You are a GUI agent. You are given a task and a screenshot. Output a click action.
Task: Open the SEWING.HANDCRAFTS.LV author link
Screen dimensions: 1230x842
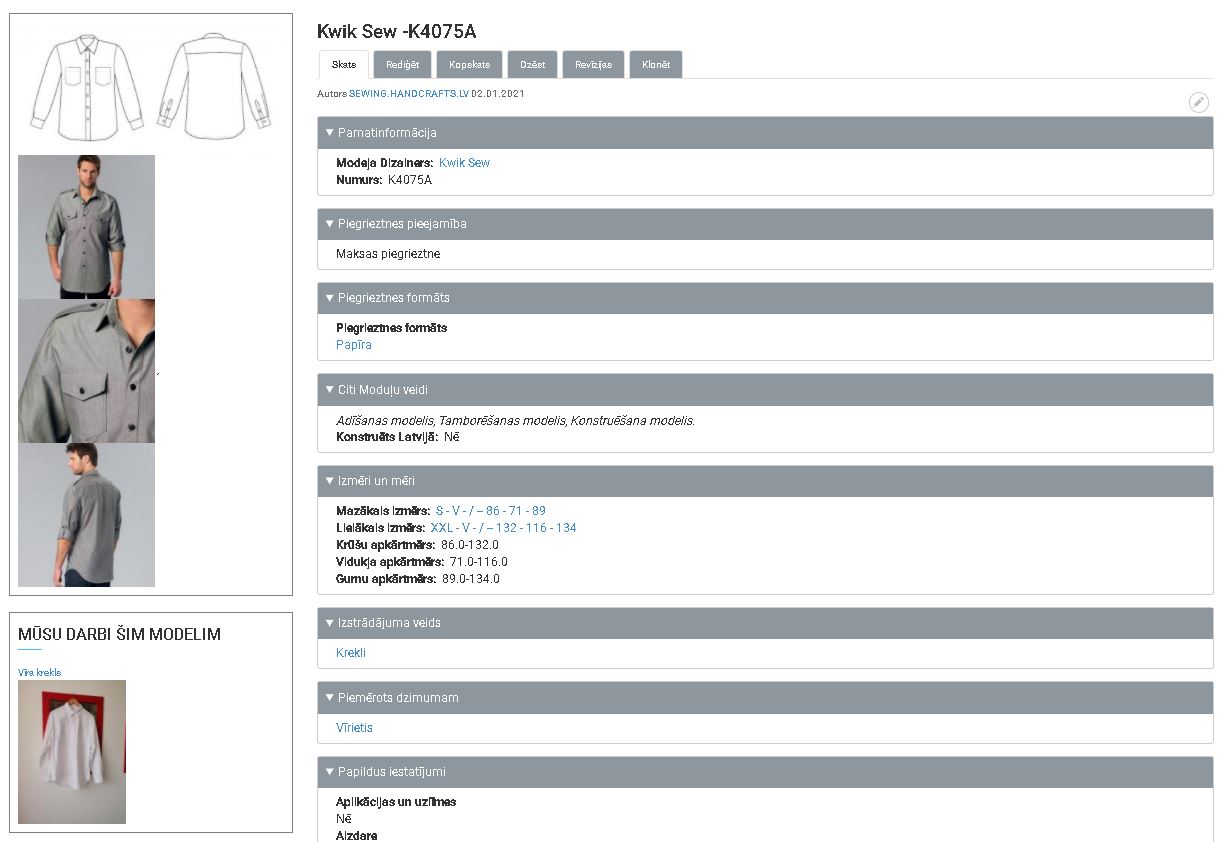[409, 94]
